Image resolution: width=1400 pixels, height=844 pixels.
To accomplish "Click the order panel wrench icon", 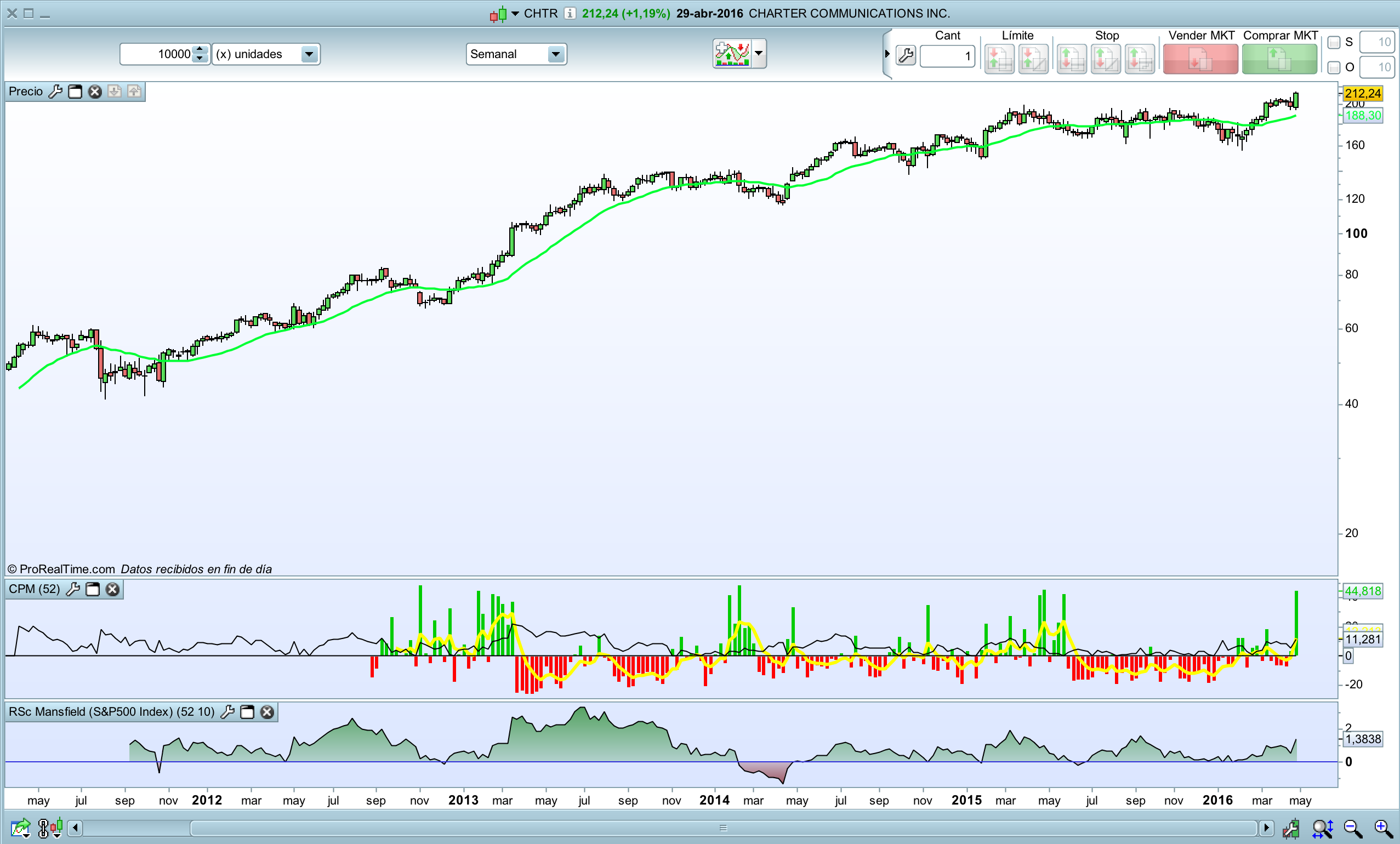I will 906,56.
